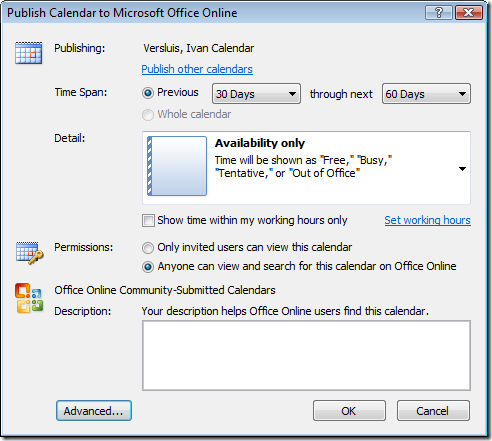
Task: Open the 30 Days previous dropdown
Action: tap(256, 94)
